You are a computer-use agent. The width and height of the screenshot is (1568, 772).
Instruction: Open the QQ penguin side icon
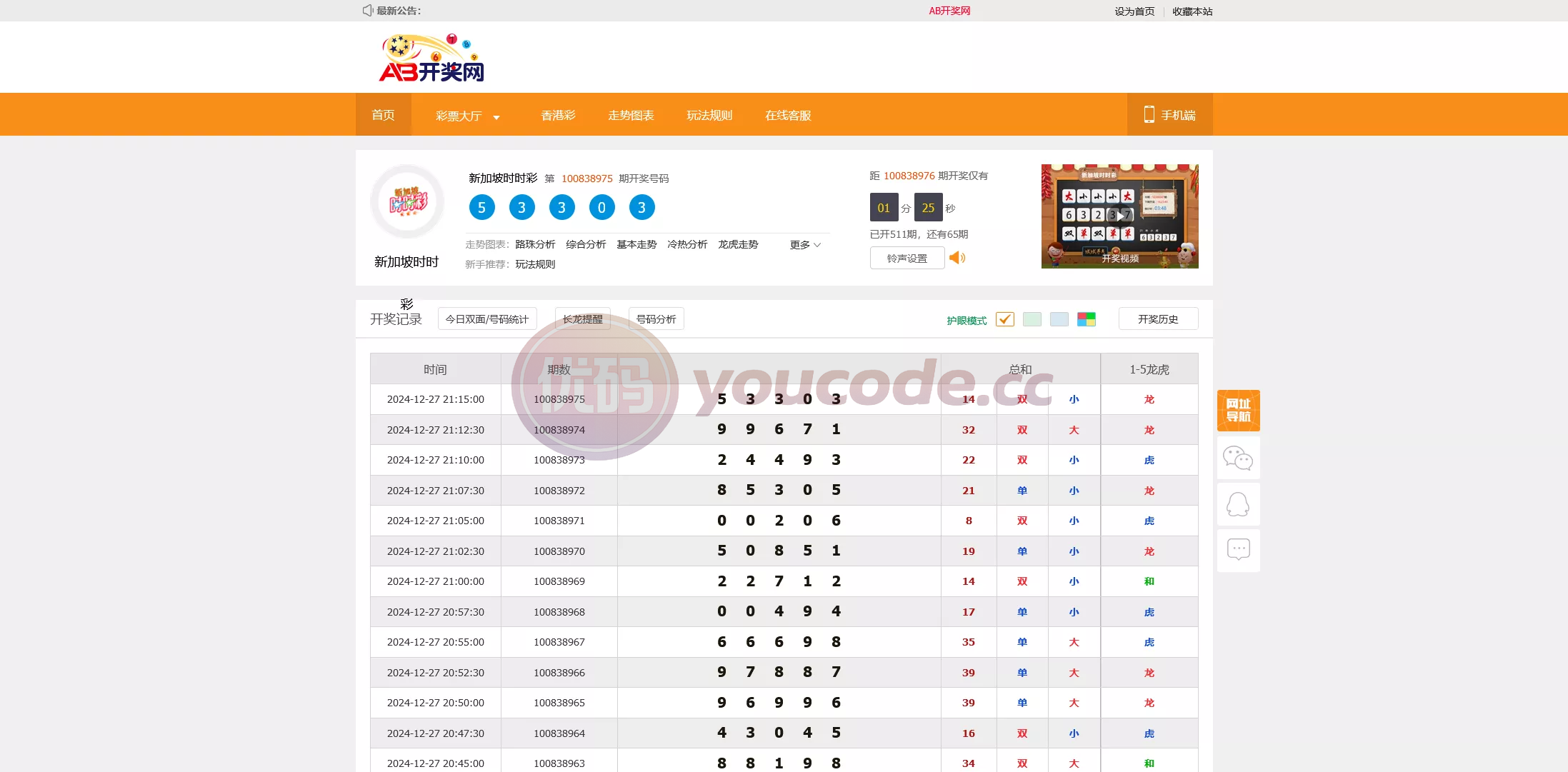(1238, 504)
